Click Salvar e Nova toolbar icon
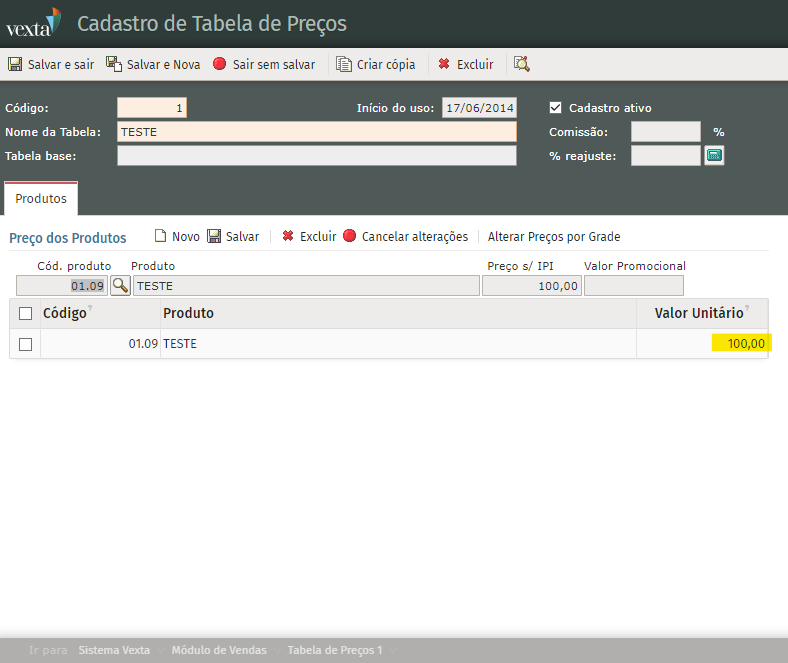Viewport: 788px width, 663px height. click(x=114, y=64)
